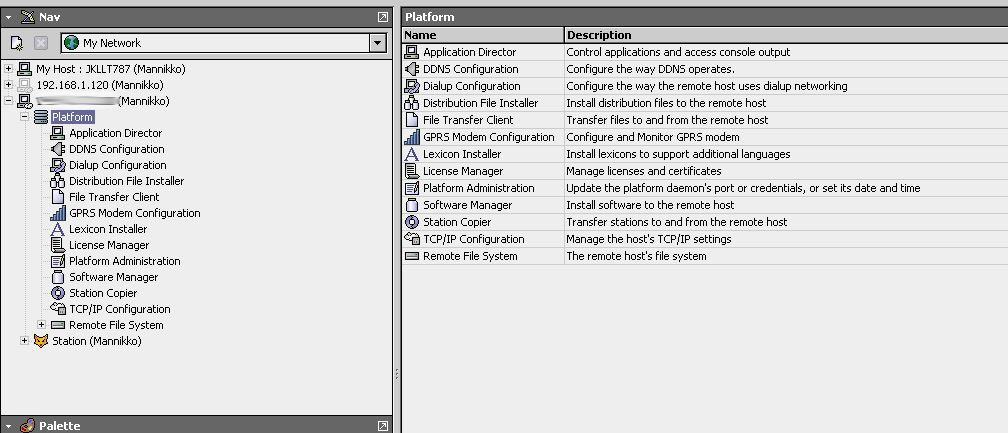Screen dimensions: 1008x433
Task: Click Application Director icon in Nav tree
Action: pos(57,133)
